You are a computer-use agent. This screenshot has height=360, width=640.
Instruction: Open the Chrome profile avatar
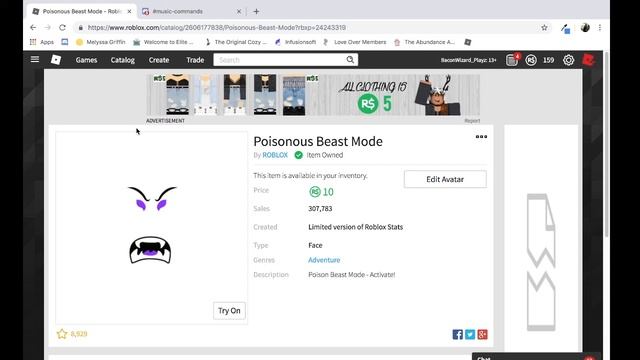[585, 27]
